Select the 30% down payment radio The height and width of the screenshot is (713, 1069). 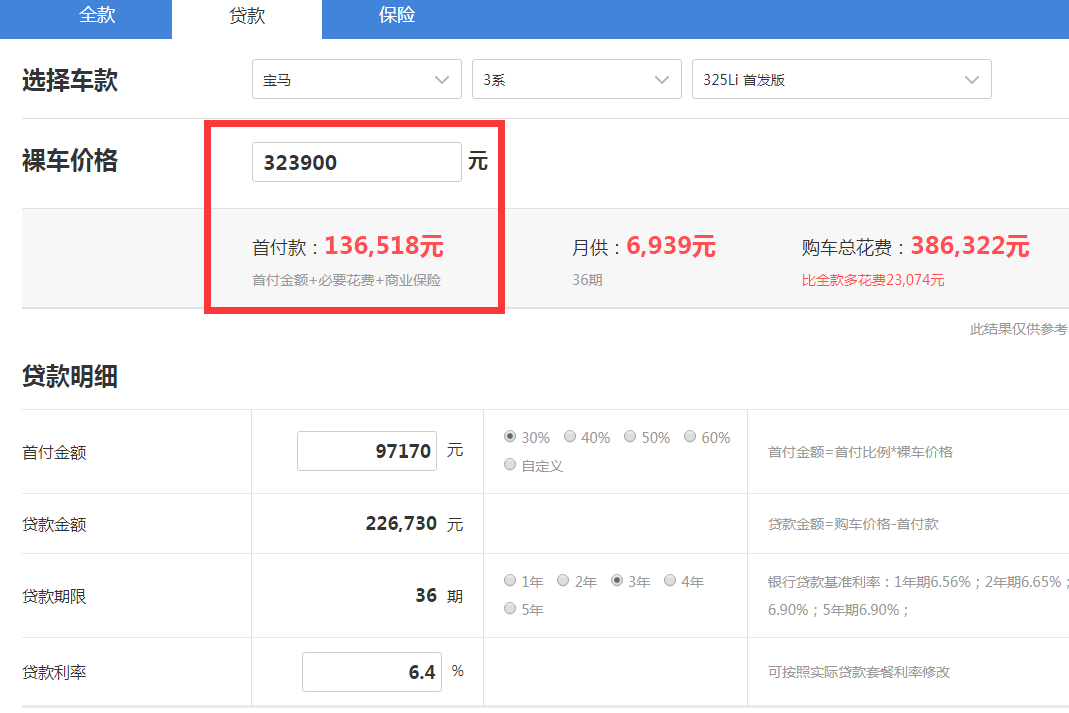pos(510,436)
